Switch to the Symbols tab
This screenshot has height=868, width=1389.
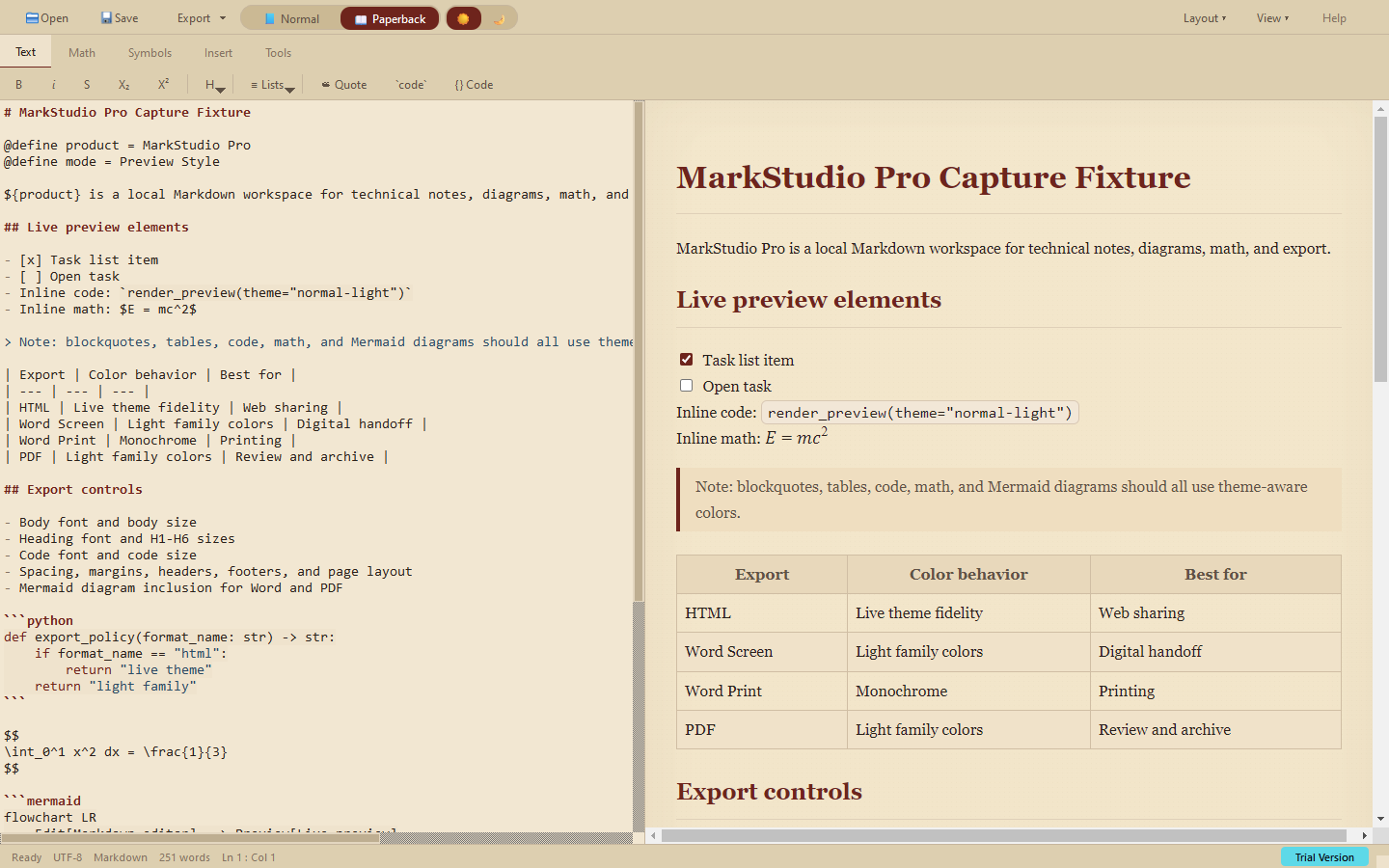tap(150, 53)
